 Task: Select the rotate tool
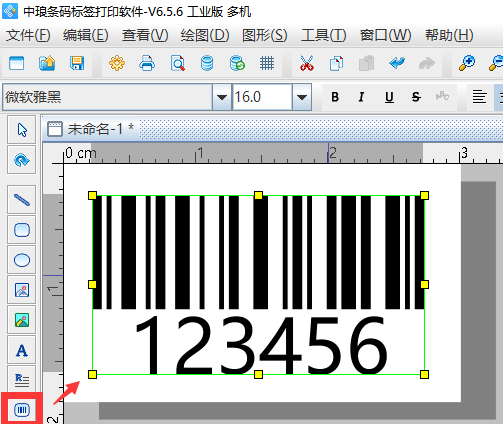click(22, 160)
